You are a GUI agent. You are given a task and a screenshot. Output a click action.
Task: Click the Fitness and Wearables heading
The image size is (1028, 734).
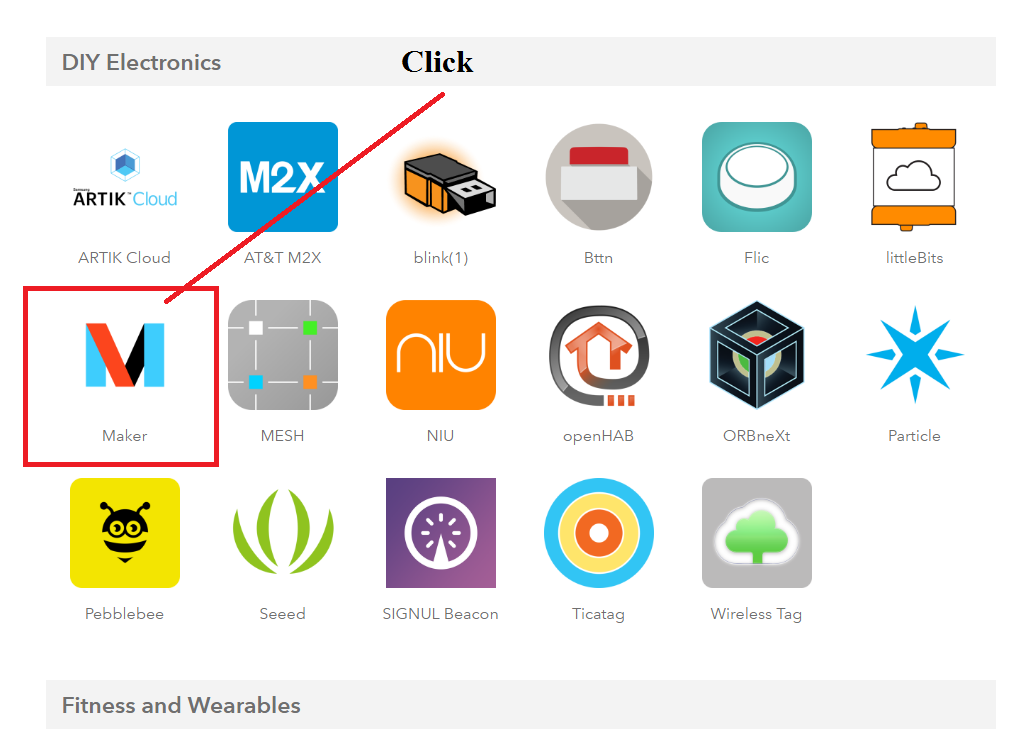click(x=181, y=705)
